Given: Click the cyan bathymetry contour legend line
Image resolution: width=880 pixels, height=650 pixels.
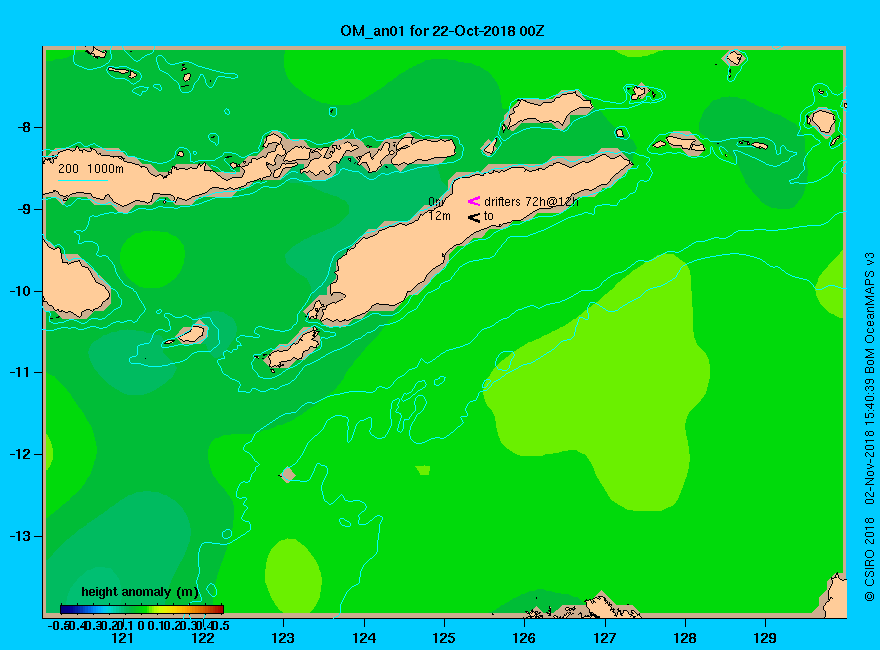Looking at the screenshot, I should click(x=82, y=180).
